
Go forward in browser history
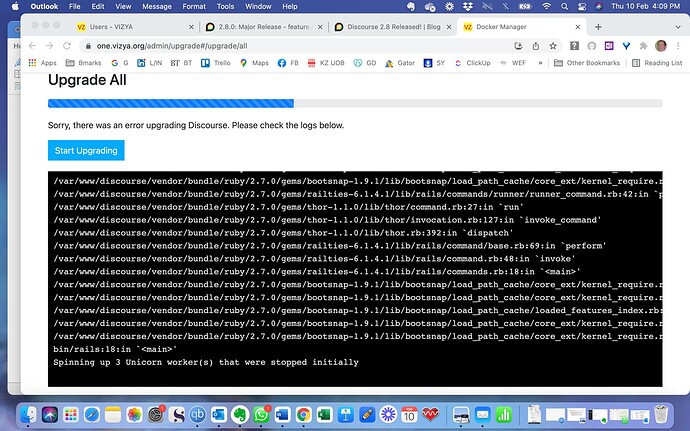(x=49, y=46)
